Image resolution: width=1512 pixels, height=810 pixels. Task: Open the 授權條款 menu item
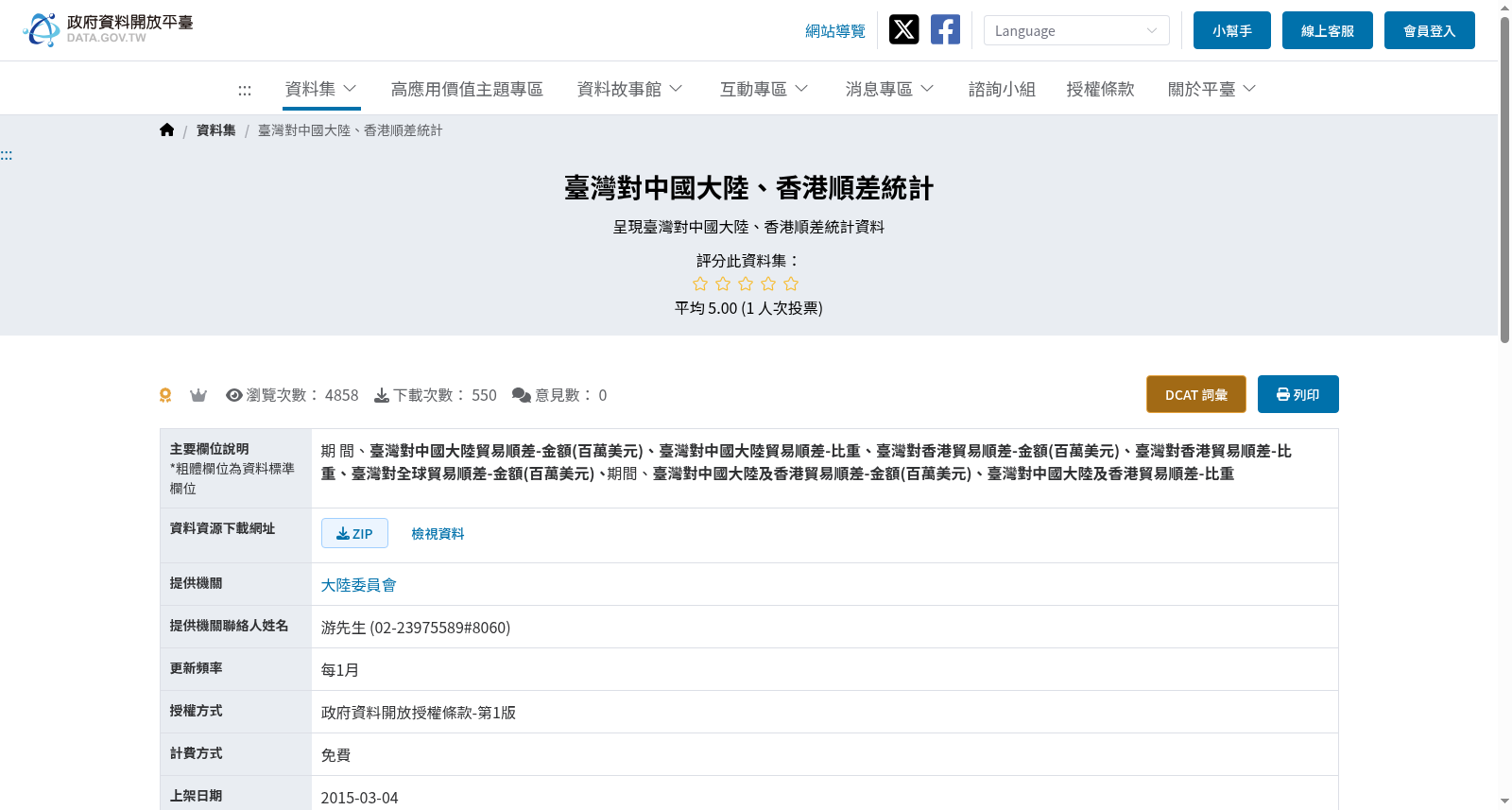pos(1100,89)
